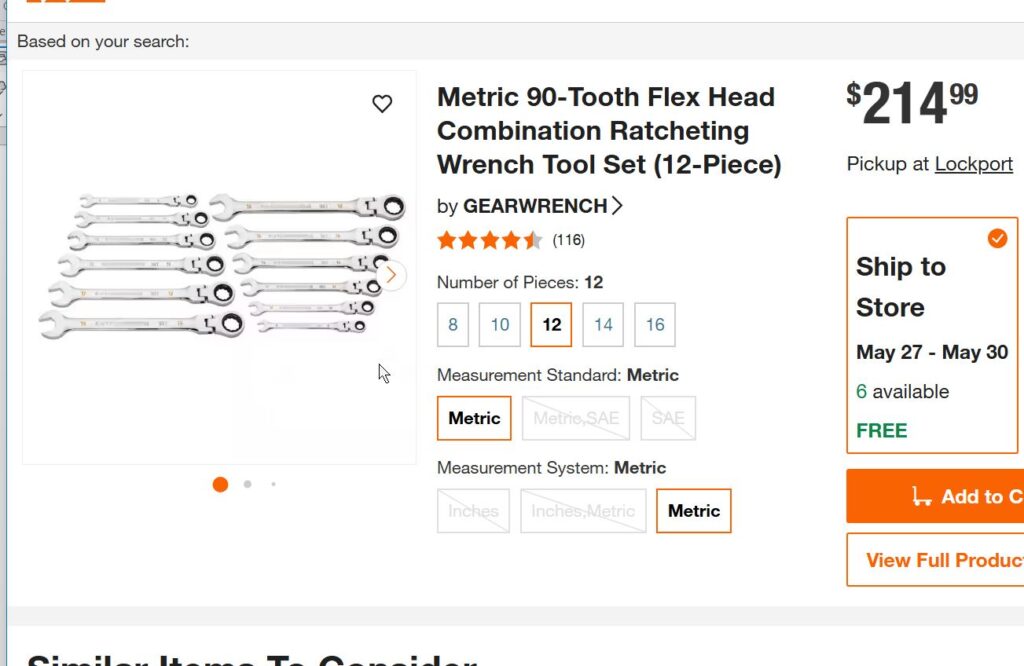1024x666 pixels.
Task: Open the Lockport pickup store link
Action: (973, 164)
